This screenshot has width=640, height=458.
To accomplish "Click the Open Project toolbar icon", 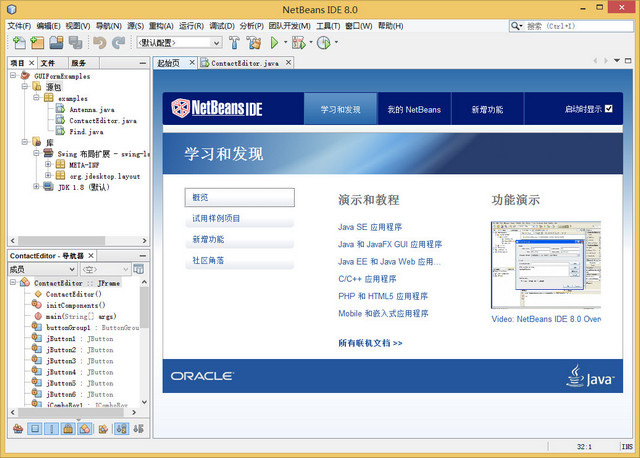I will 57,43.
